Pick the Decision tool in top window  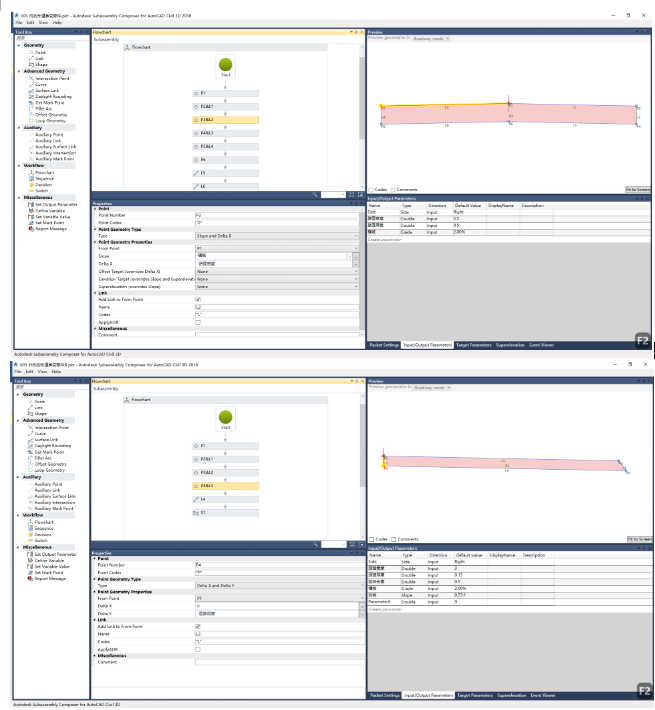tap(43, 185)
